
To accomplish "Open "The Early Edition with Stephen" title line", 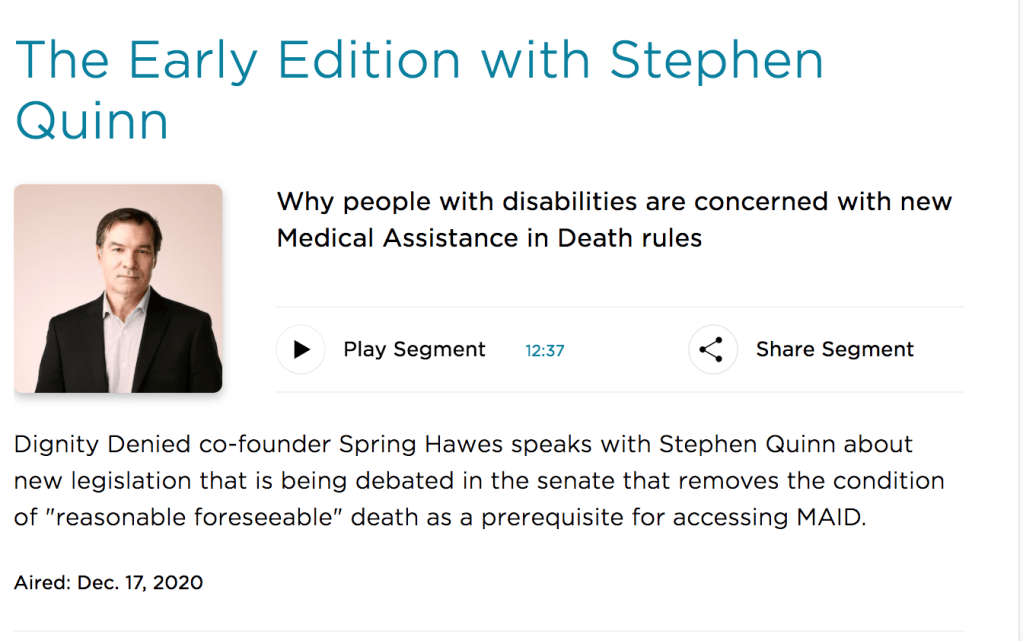I will click(x=420, y=60).
